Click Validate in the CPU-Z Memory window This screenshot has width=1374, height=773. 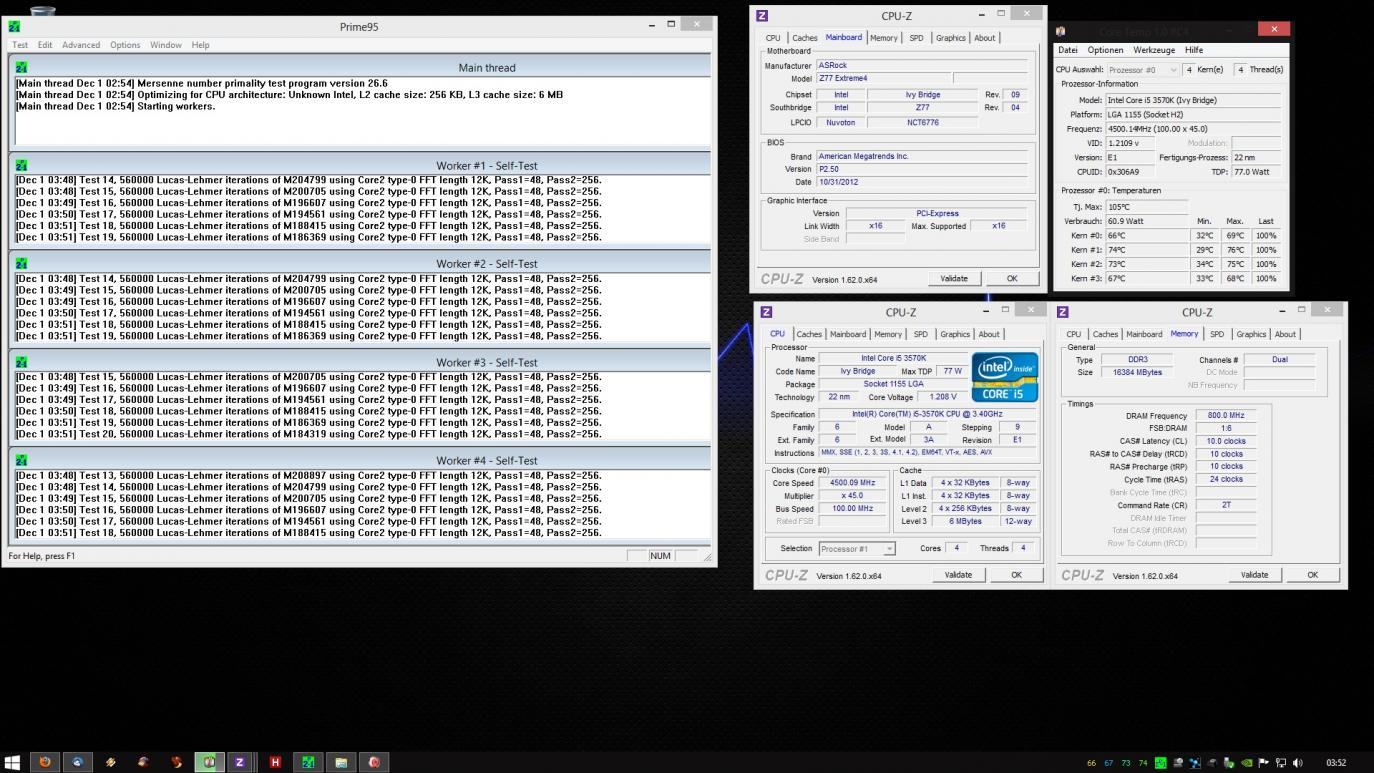click(1254, 574)
